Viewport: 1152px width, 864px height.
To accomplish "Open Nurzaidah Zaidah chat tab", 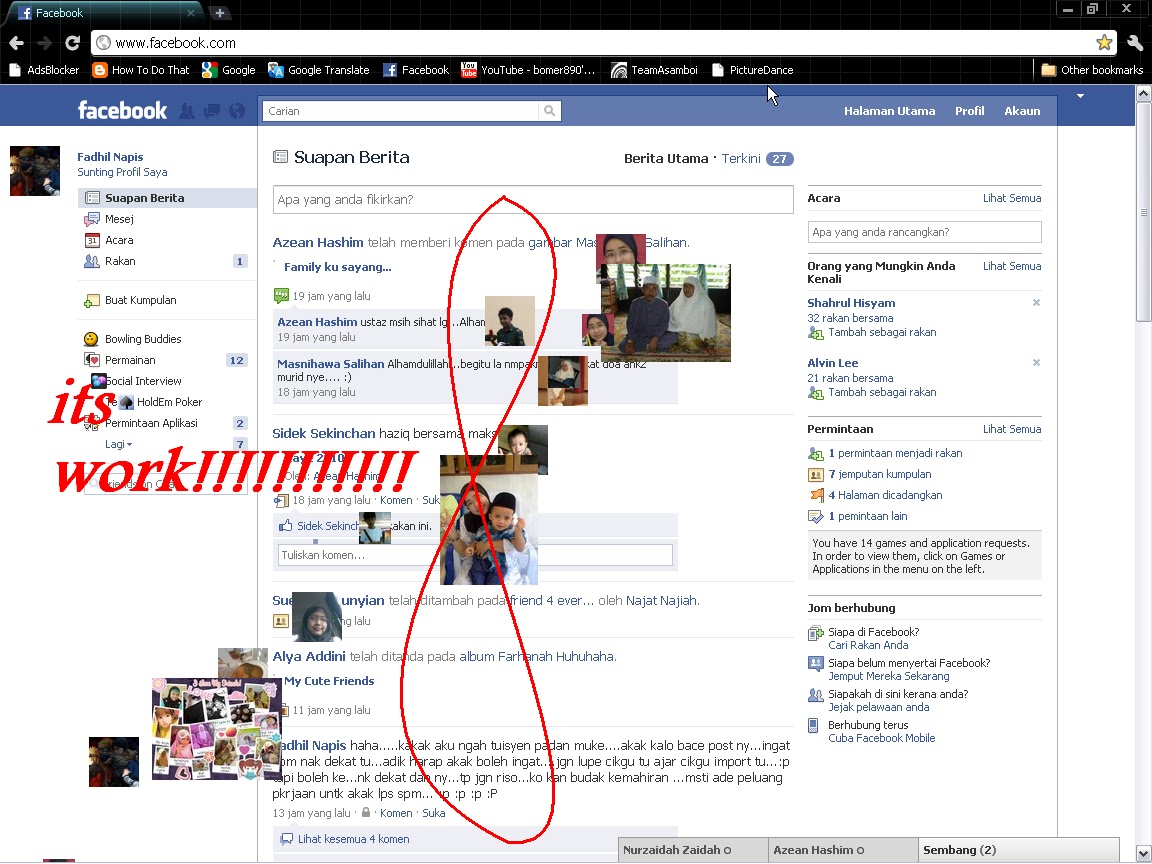I will pyautogui.click(x=693, y=850).
